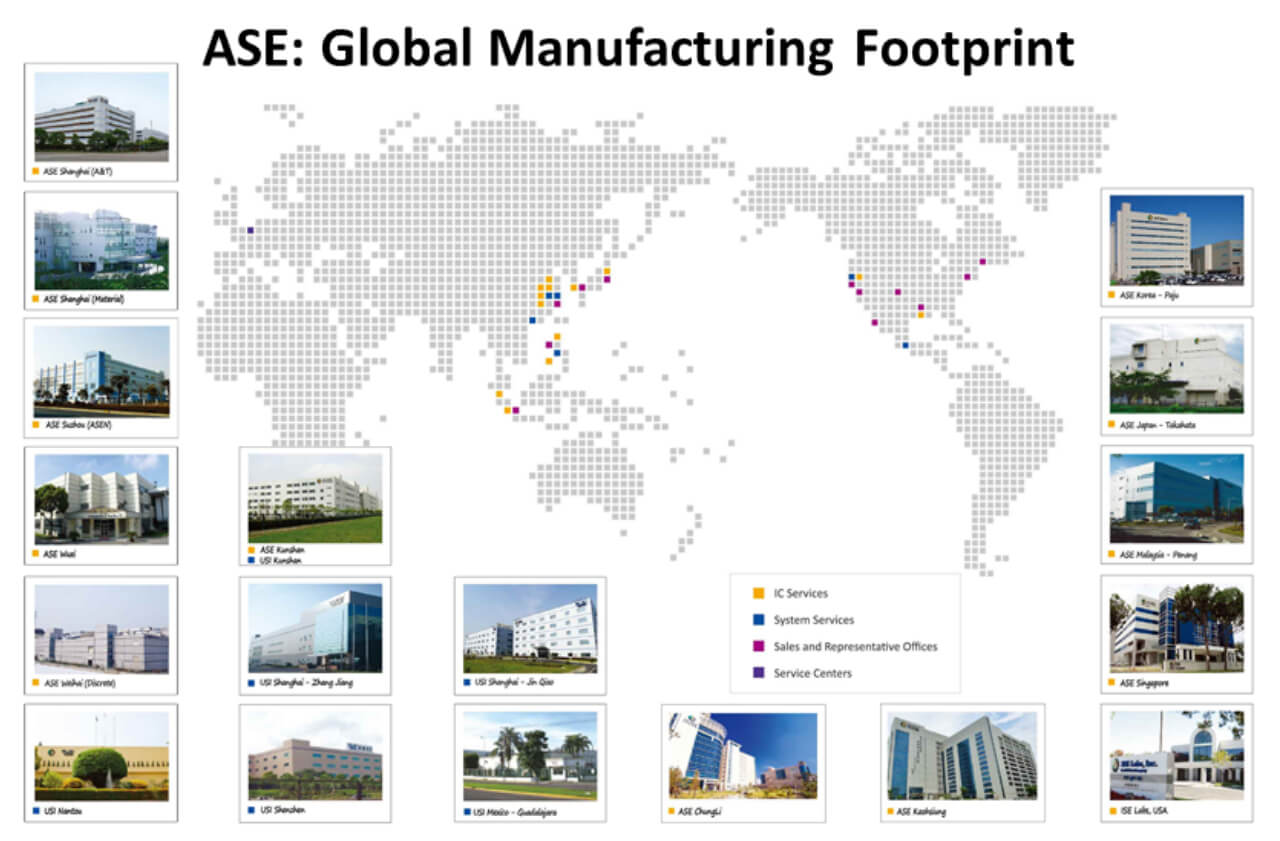Image resolution: width=1280 pixels, height=841 pixels.
Task: Click the 'USI Mexico - Guadalajara' caption
Action: [x=516, y=811]
